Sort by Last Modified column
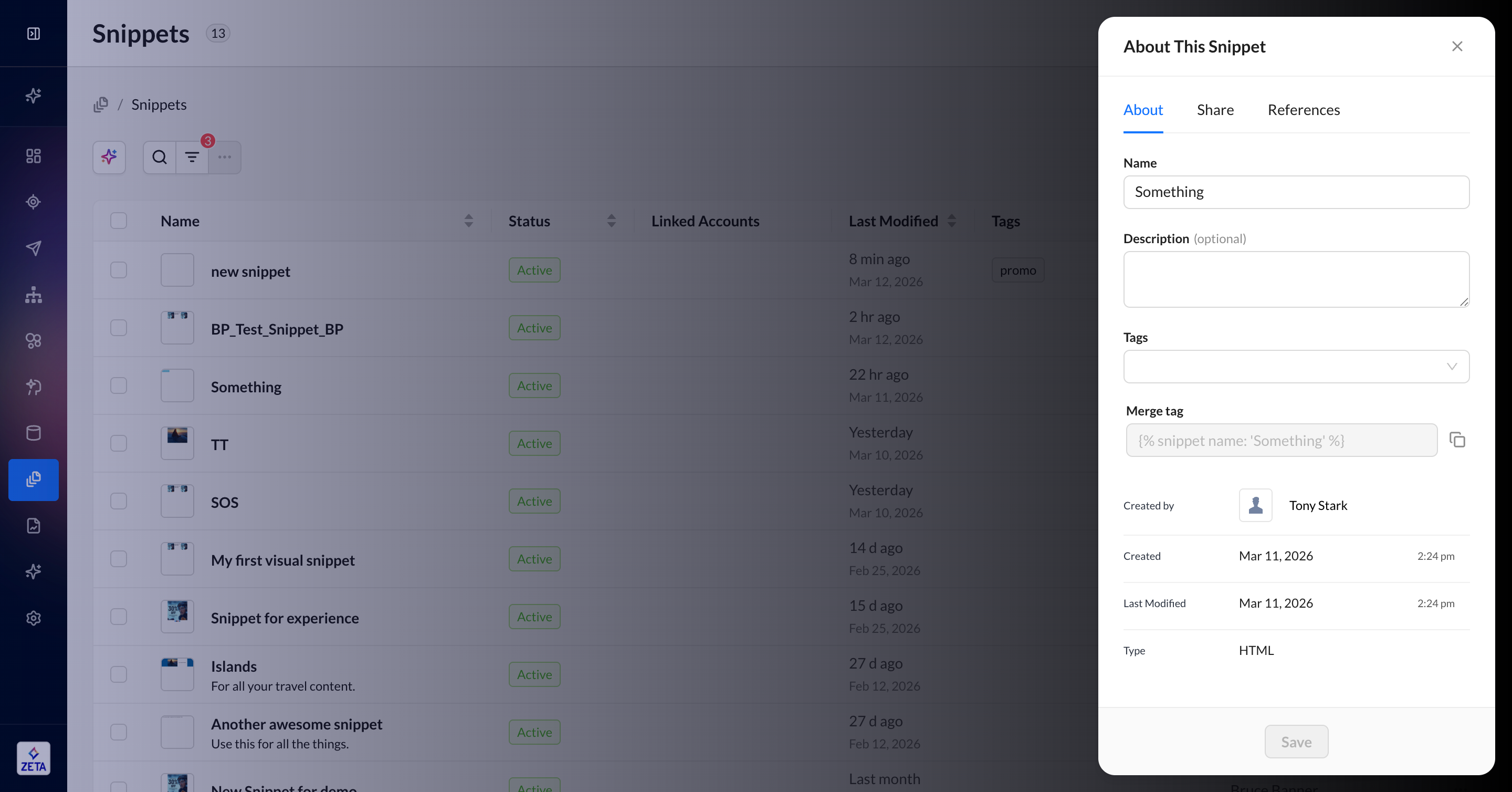The width and height of the screenshot is (1512, 792). coord(951,221)
